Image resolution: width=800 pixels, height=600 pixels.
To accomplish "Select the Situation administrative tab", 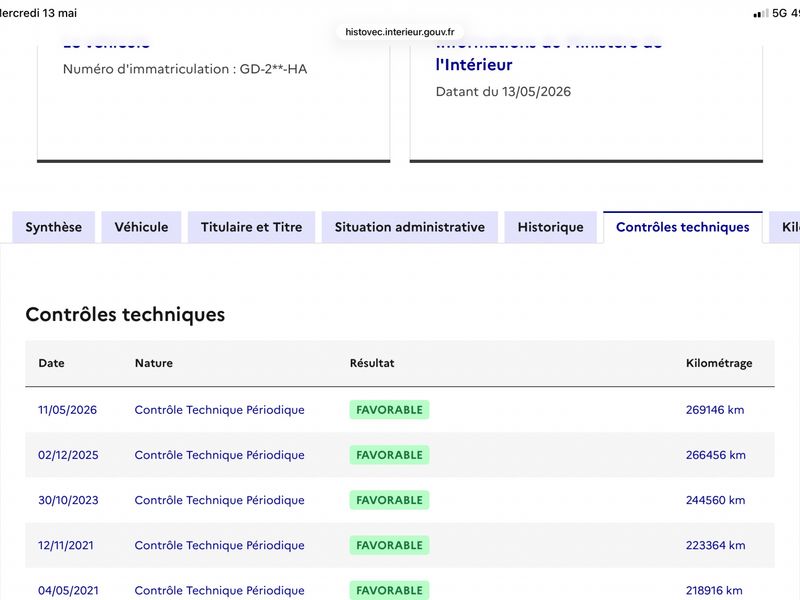I will click(x=410, y=227).
